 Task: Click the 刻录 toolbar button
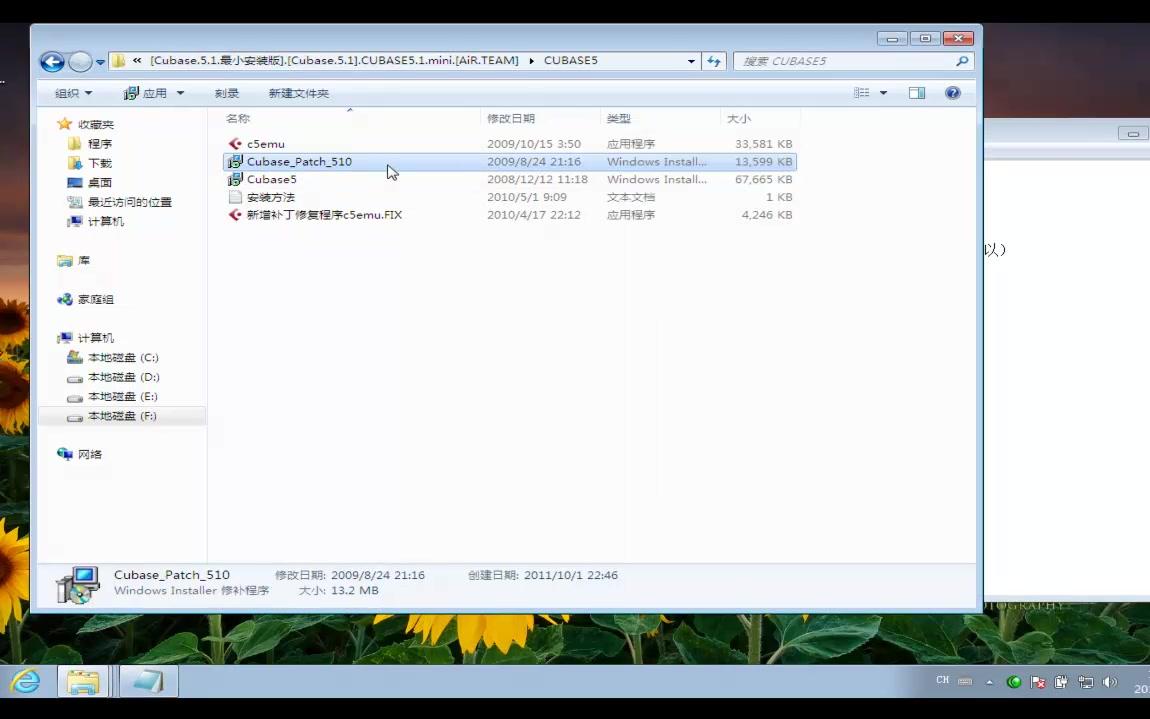[x=227, y=93]
